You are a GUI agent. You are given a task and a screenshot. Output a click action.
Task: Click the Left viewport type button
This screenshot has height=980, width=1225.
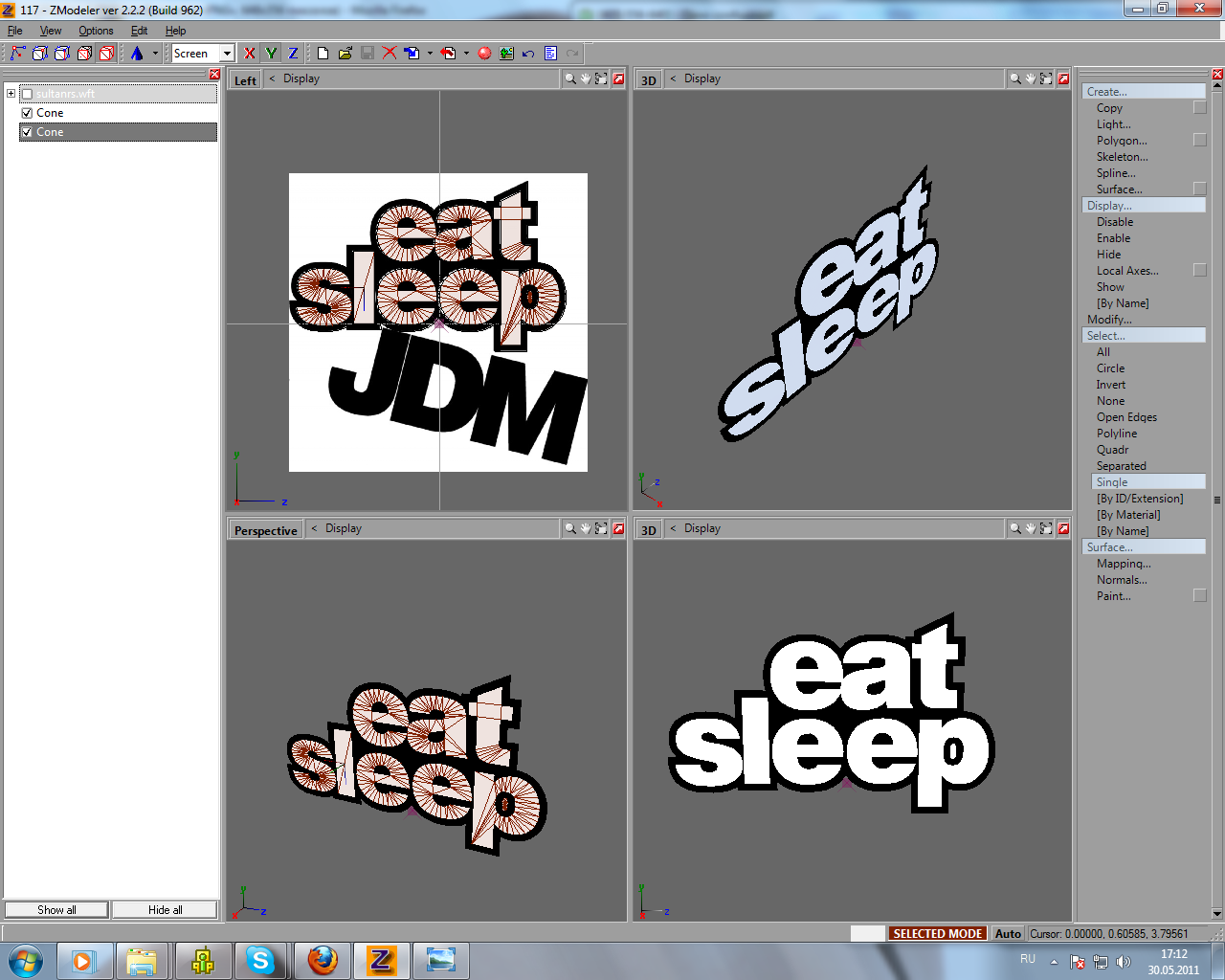pyautogui.click(x=245, y=80)
